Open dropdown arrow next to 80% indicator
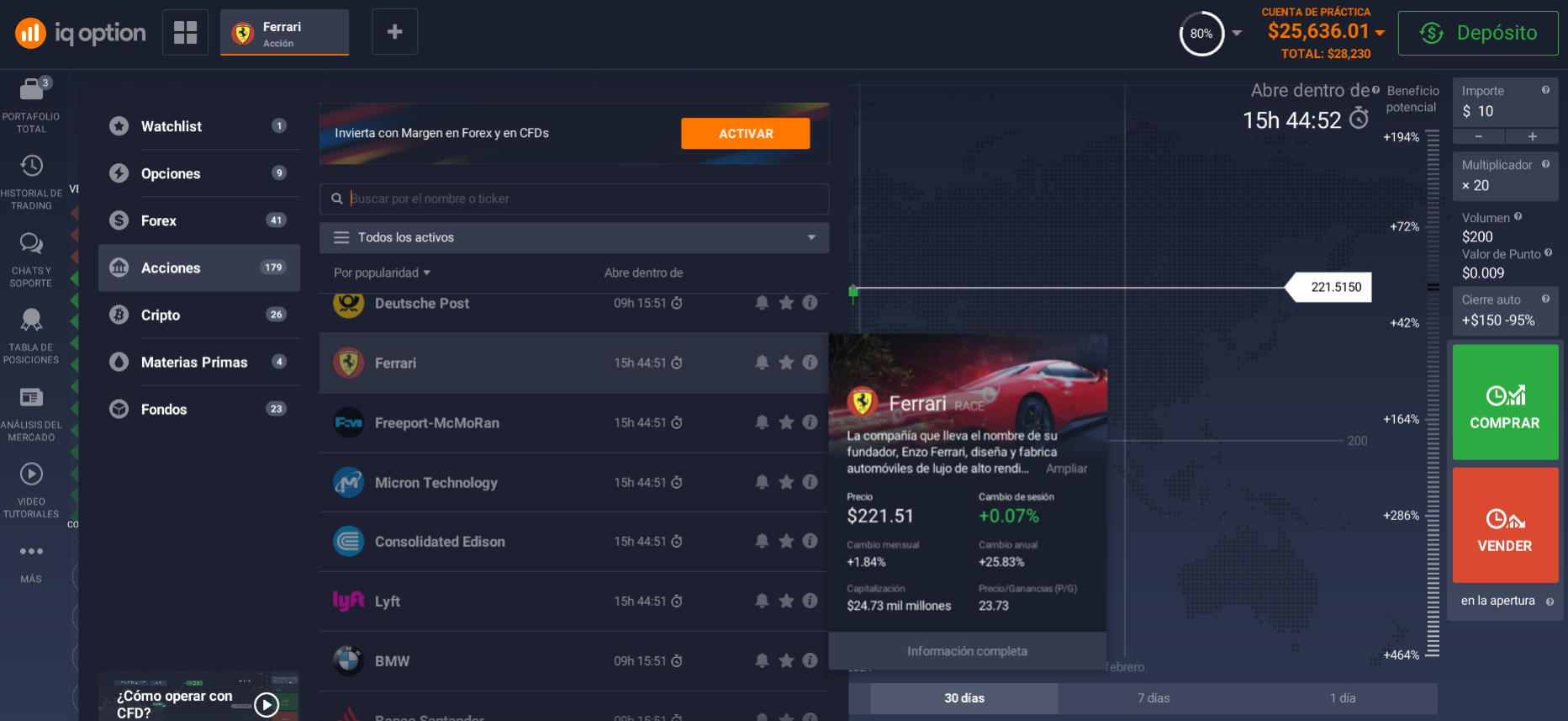This screenshot has height=721, width=1568. tap(1237, 34)
